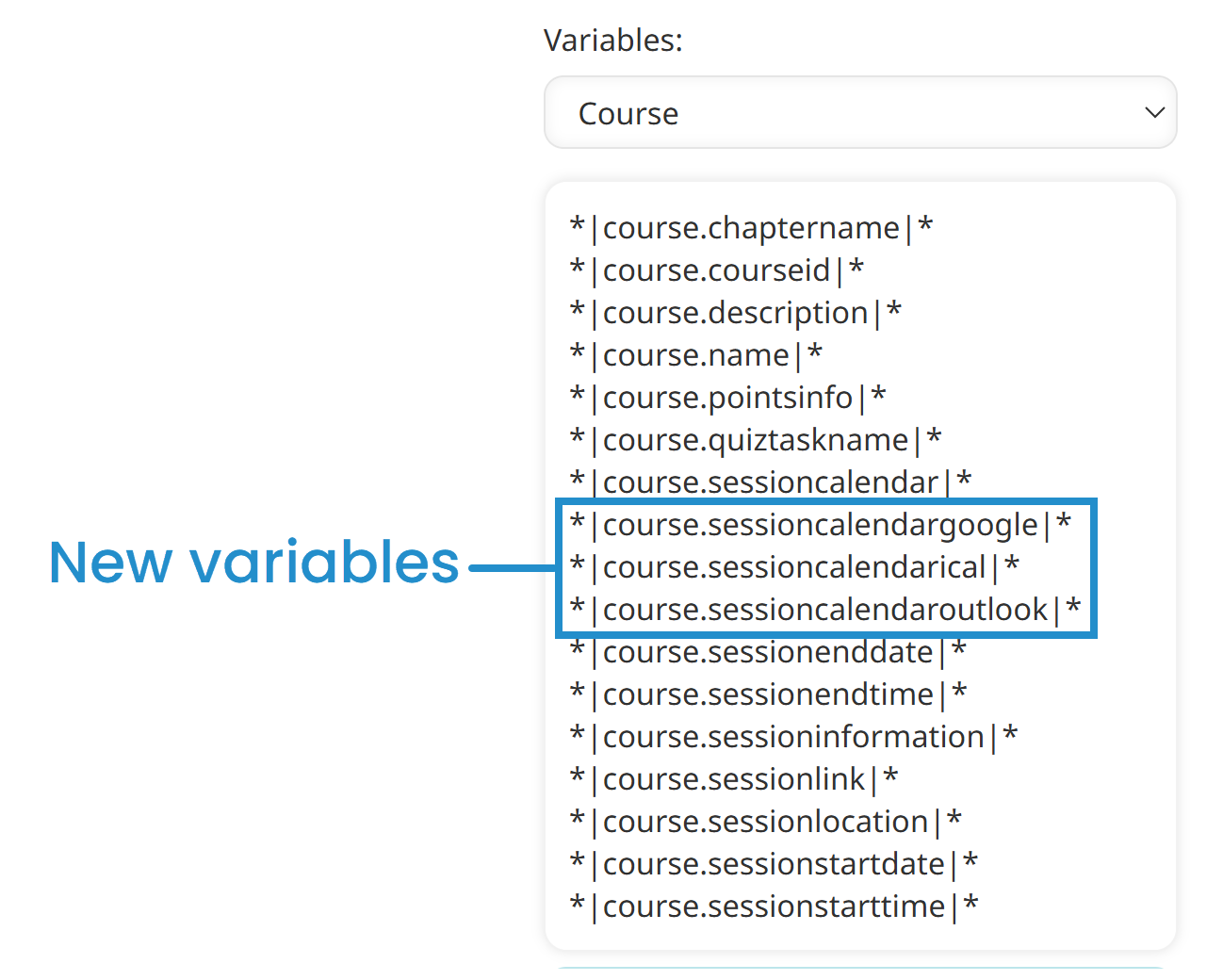Select the course.sessionlocation variable
The height and width of the screenshot is (980, 1223).
pyautogui.click(x=765, y=822)
